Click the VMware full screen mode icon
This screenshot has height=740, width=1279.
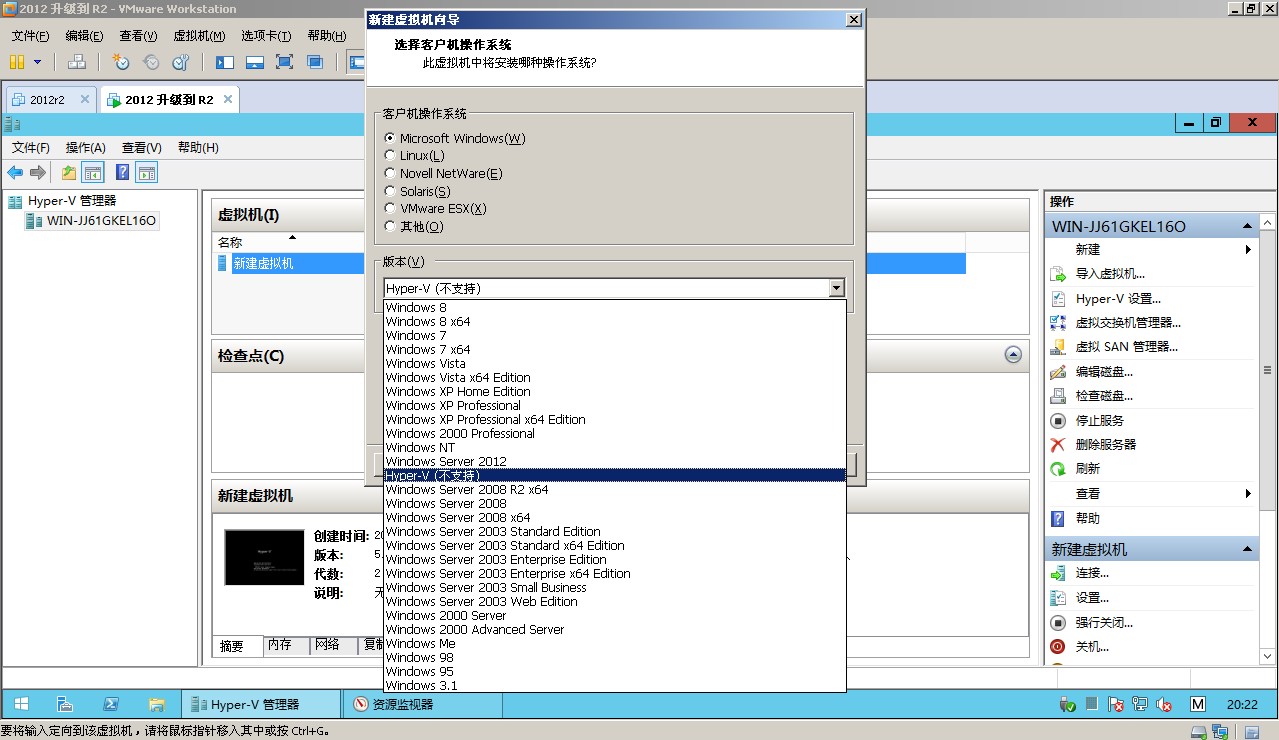[x=285, y=62]
